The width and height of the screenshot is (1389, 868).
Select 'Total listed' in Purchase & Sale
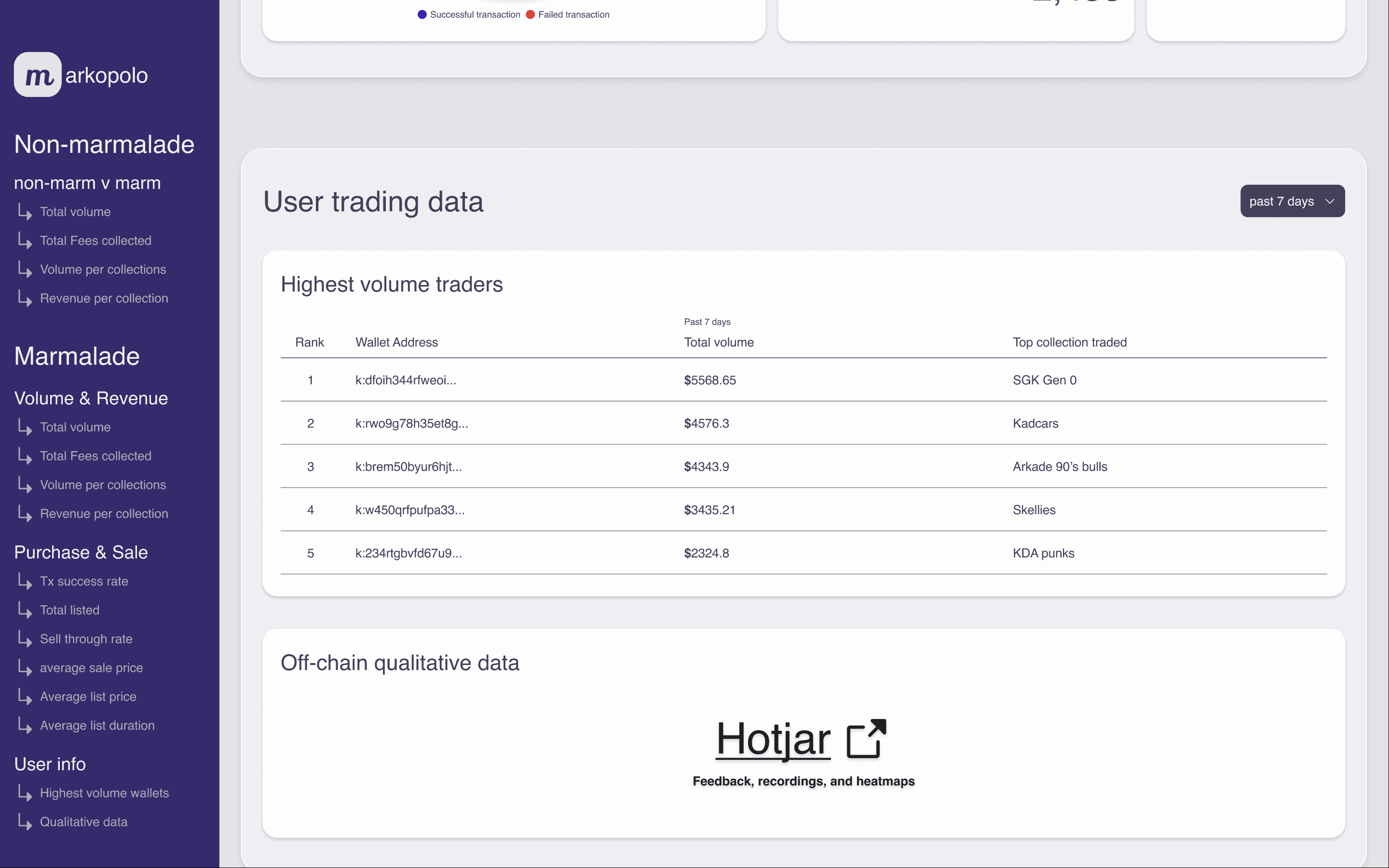(x=69, y=610)
